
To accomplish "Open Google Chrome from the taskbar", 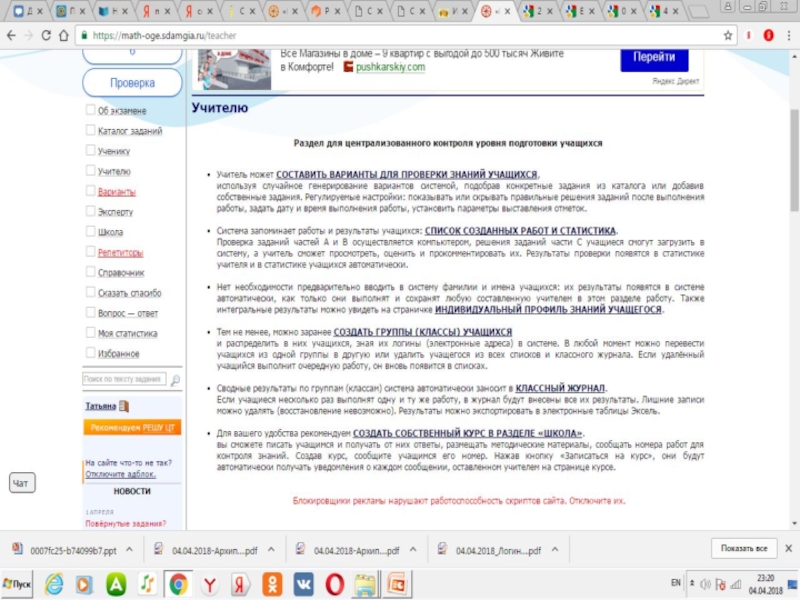I will [x=178, y=582].
